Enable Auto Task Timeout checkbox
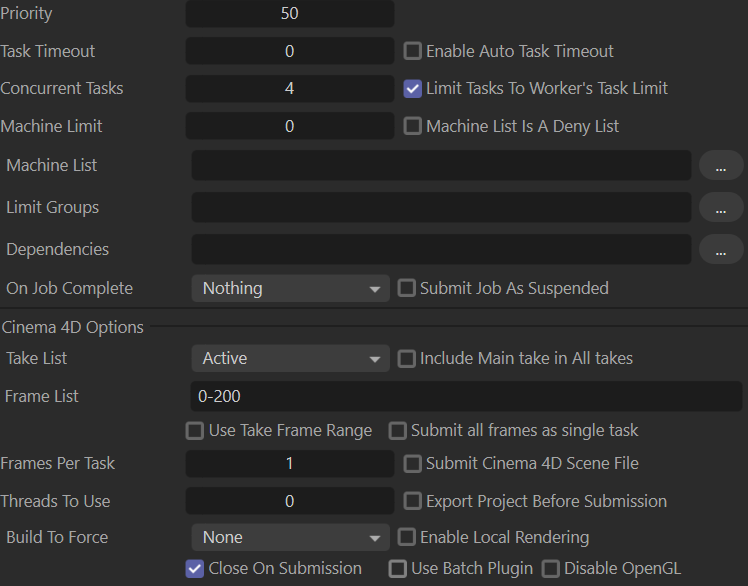The height and width of the screenshot is (586, 748). pos(412,51)
